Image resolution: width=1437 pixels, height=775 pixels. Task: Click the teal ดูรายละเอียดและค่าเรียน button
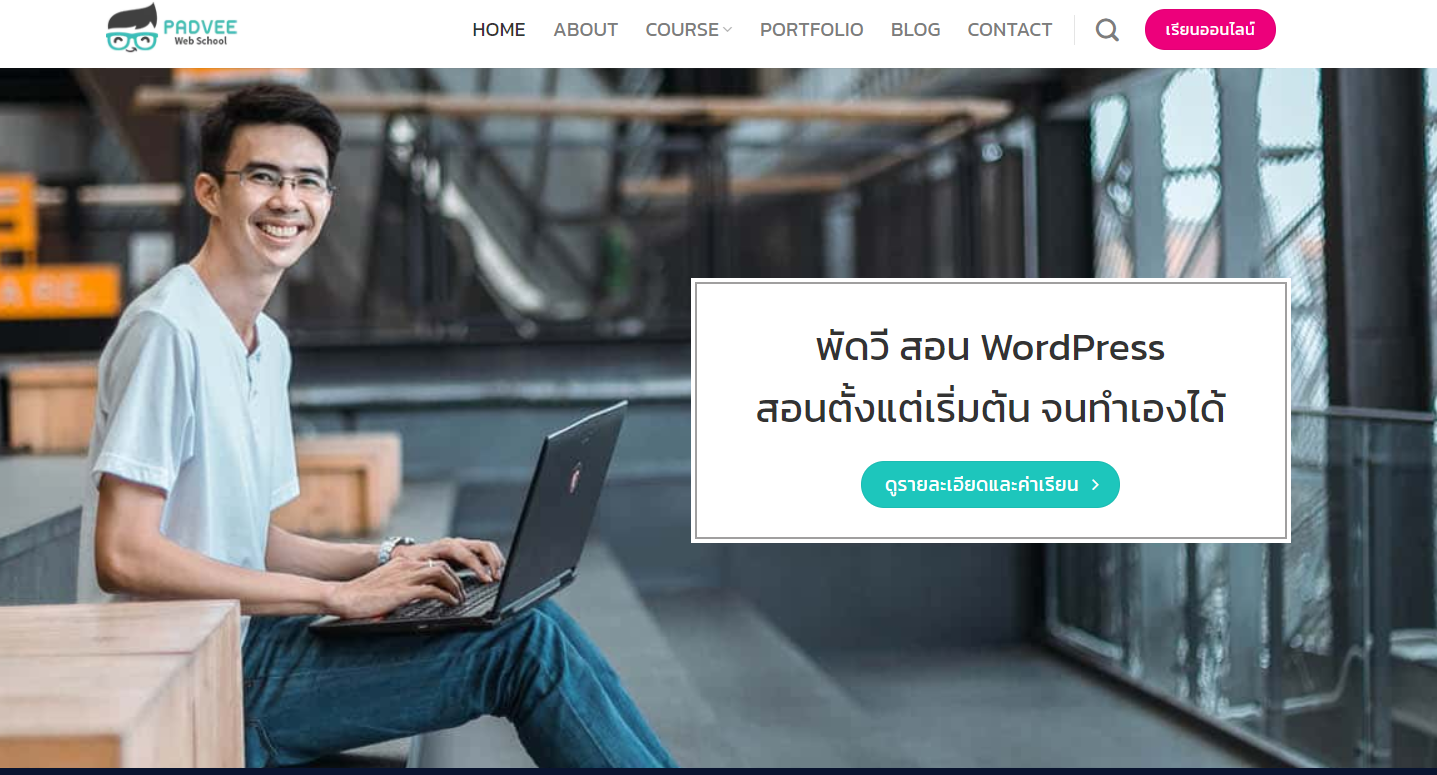[990, 484]
